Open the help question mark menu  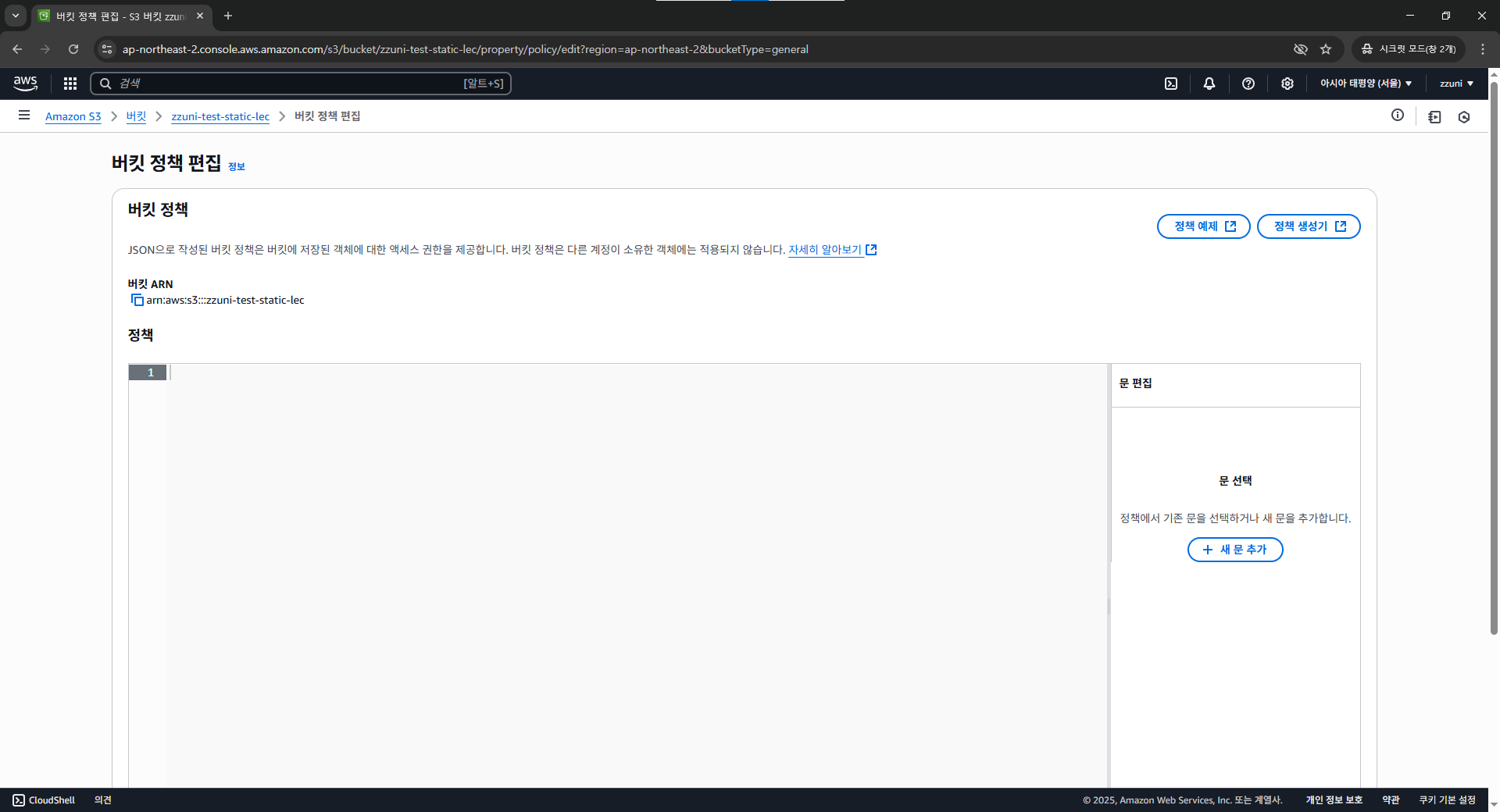[1248, 84]
